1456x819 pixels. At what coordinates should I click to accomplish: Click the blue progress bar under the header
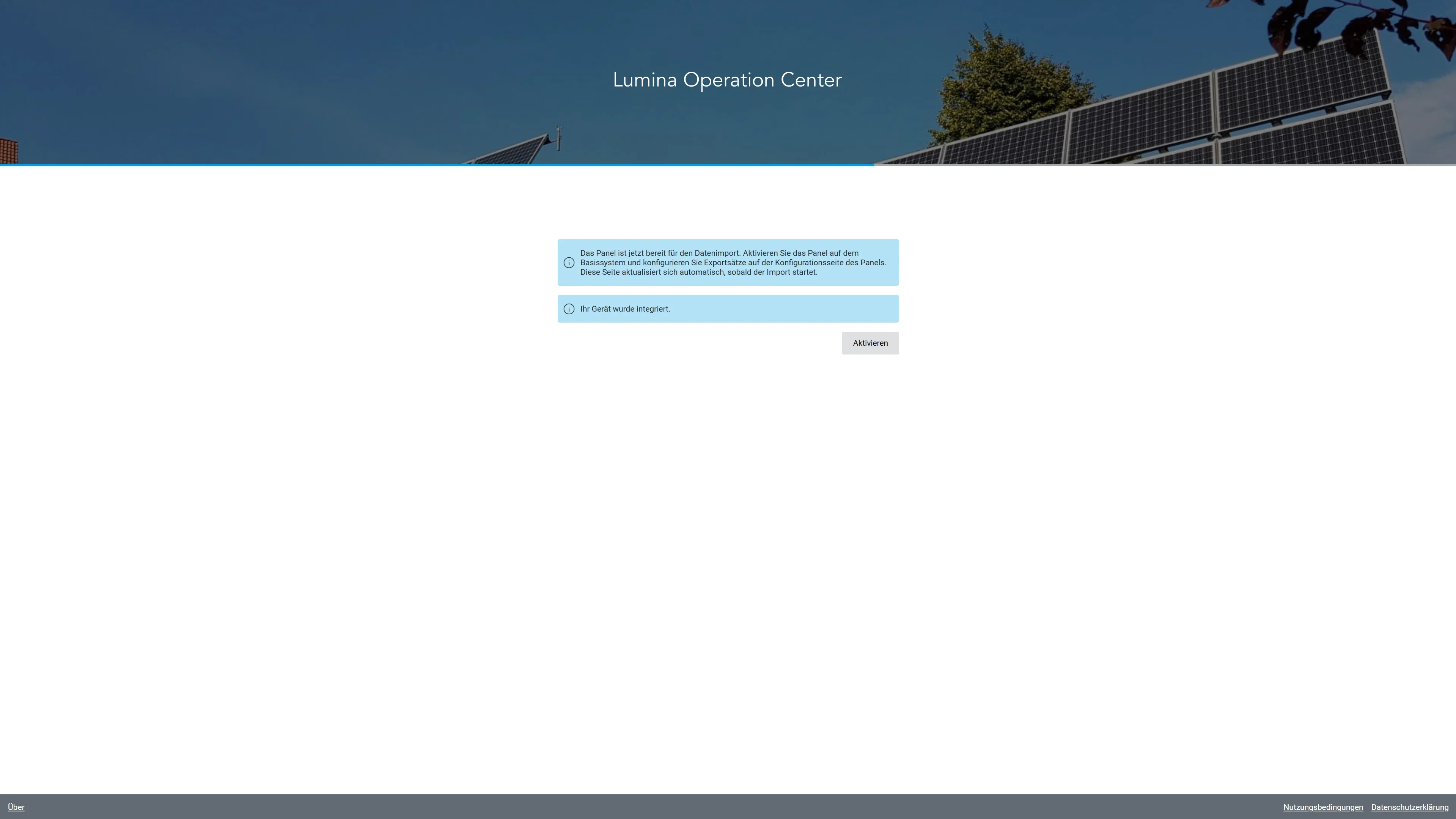(x=437, y=165)
